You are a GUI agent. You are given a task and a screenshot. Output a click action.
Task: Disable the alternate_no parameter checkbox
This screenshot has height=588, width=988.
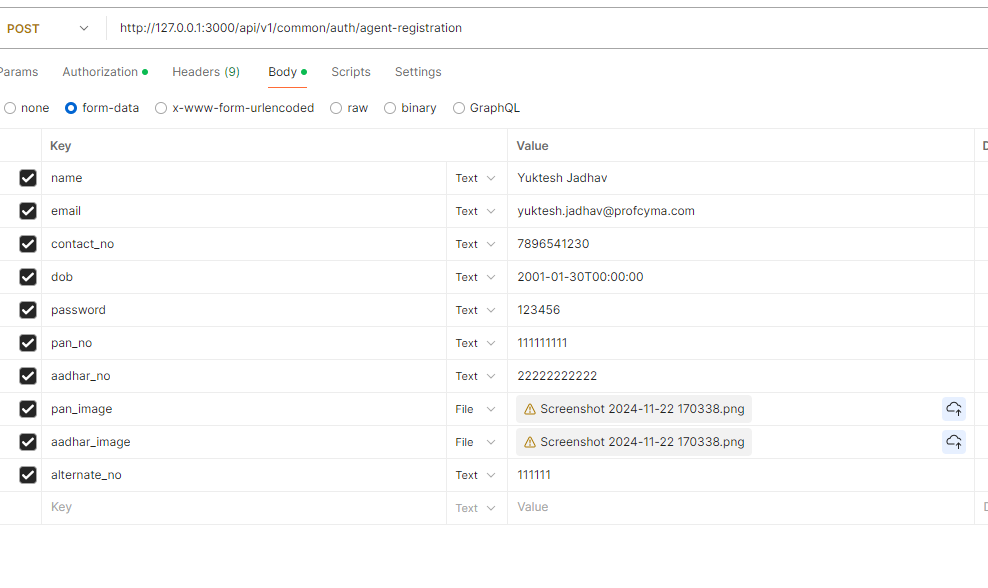pyautogui.click(x=28, y=475)
